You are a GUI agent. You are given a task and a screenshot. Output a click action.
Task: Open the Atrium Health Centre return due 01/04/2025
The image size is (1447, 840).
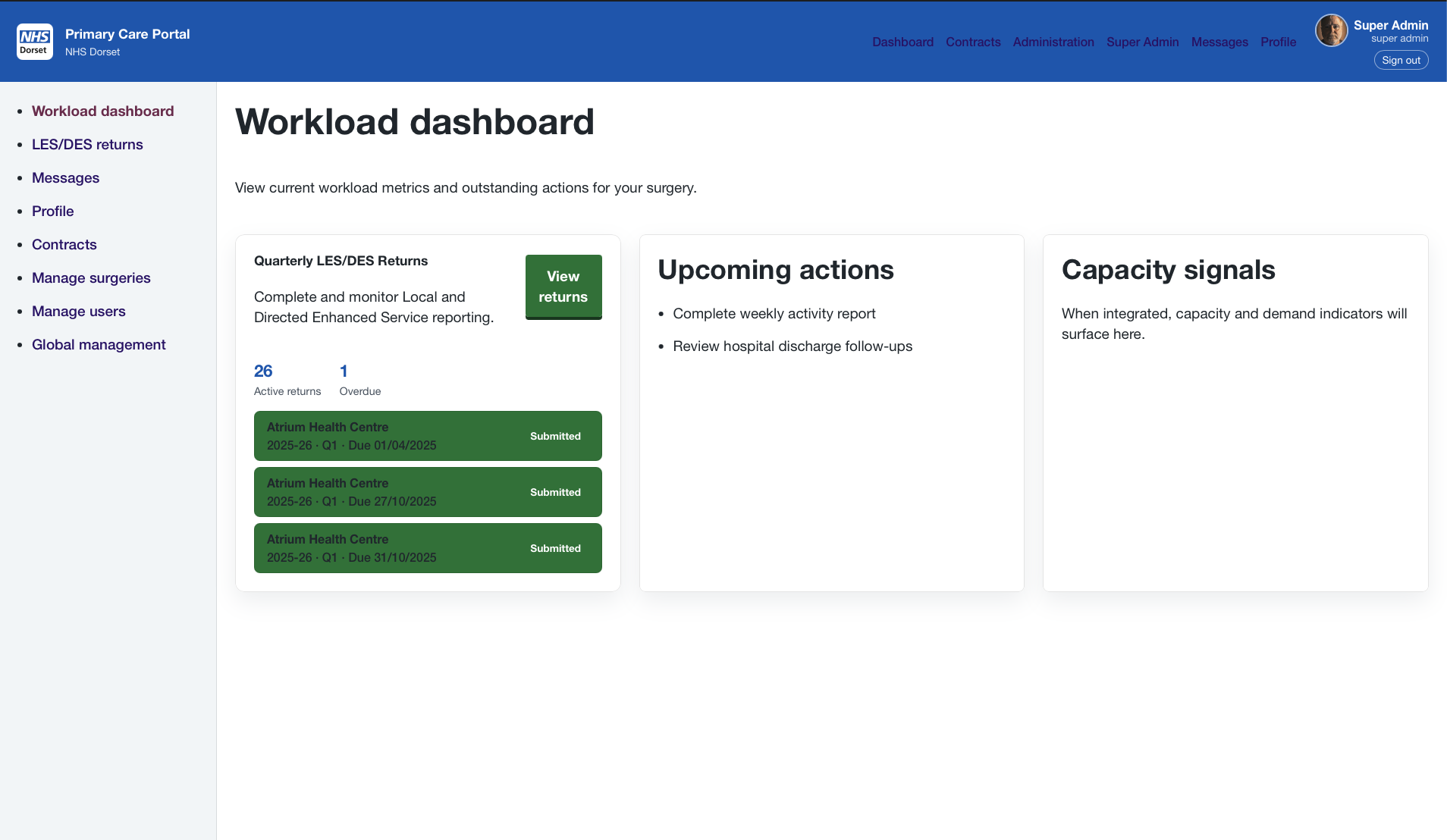427,436
